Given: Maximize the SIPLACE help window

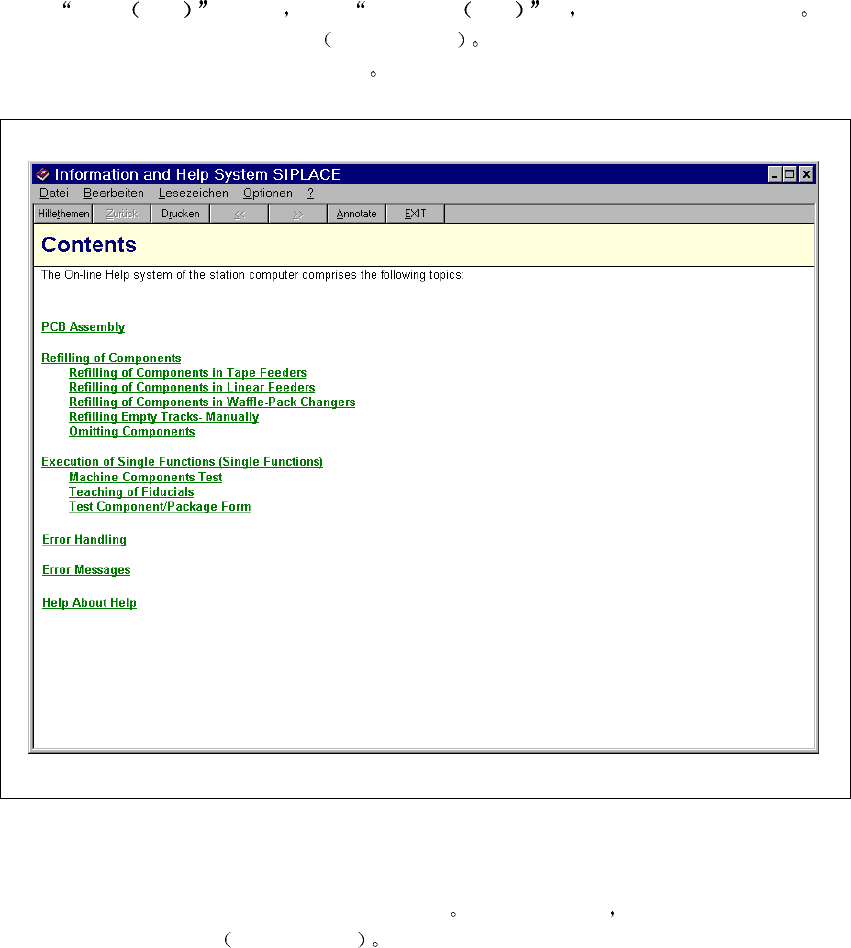Looking at the screenshot, I should (x=789, y=175).
